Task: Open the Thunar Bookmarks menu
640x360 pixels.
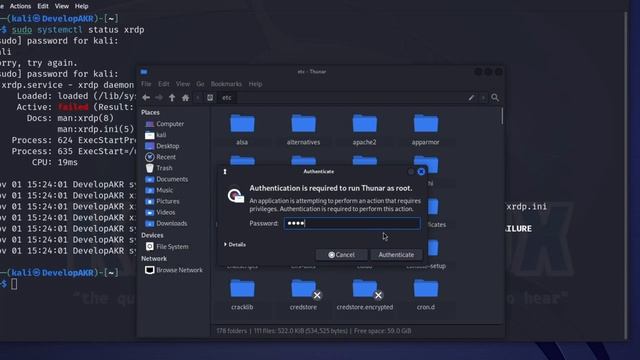Action: [x=226, y=84]
